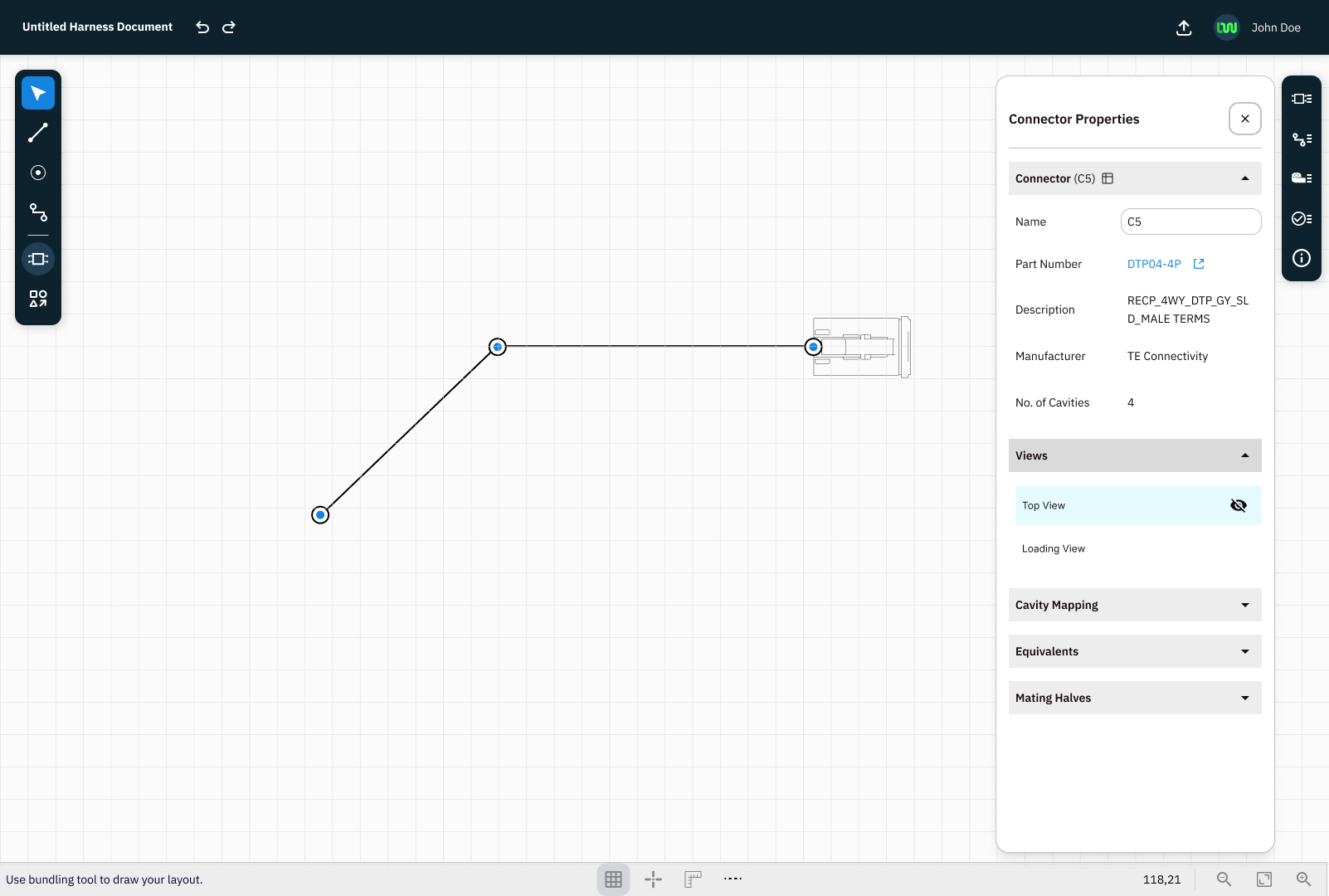Select the line bundle drawing tool
The width and height of the screenshot is (1329, 896).
tap(38, 133)
